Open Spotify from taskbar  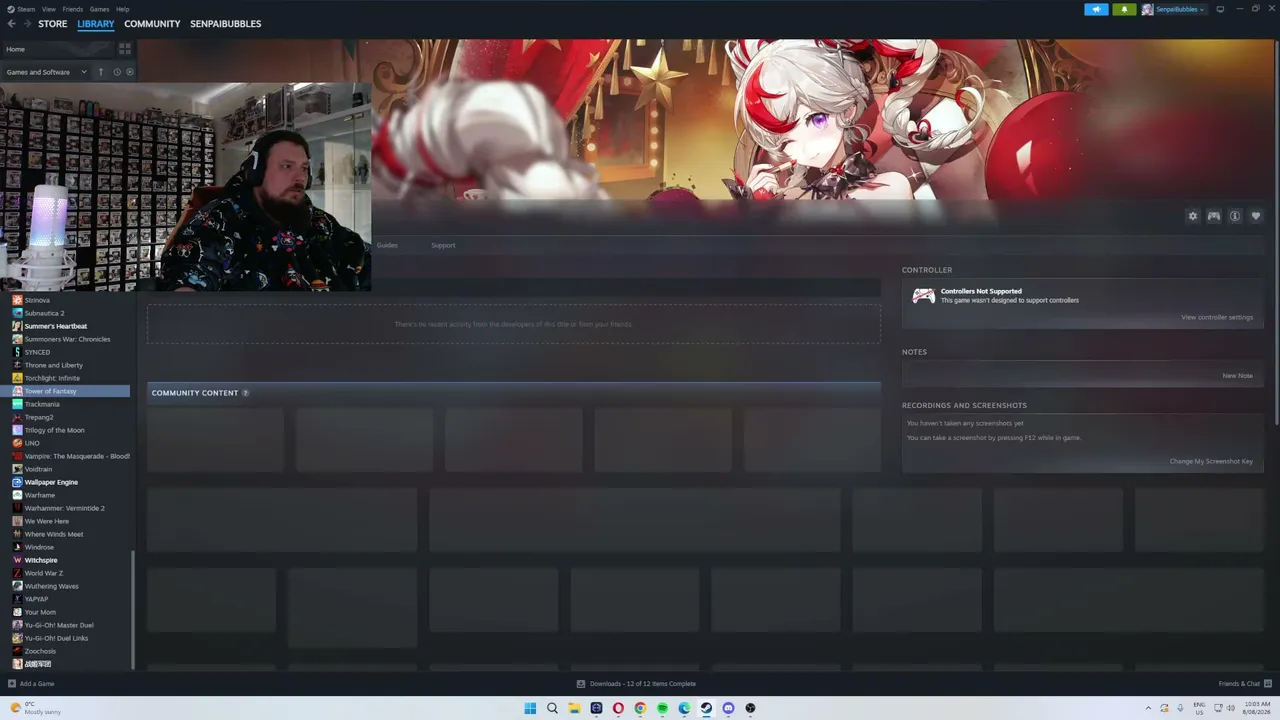pyautogui.click(x=662, y=708)
